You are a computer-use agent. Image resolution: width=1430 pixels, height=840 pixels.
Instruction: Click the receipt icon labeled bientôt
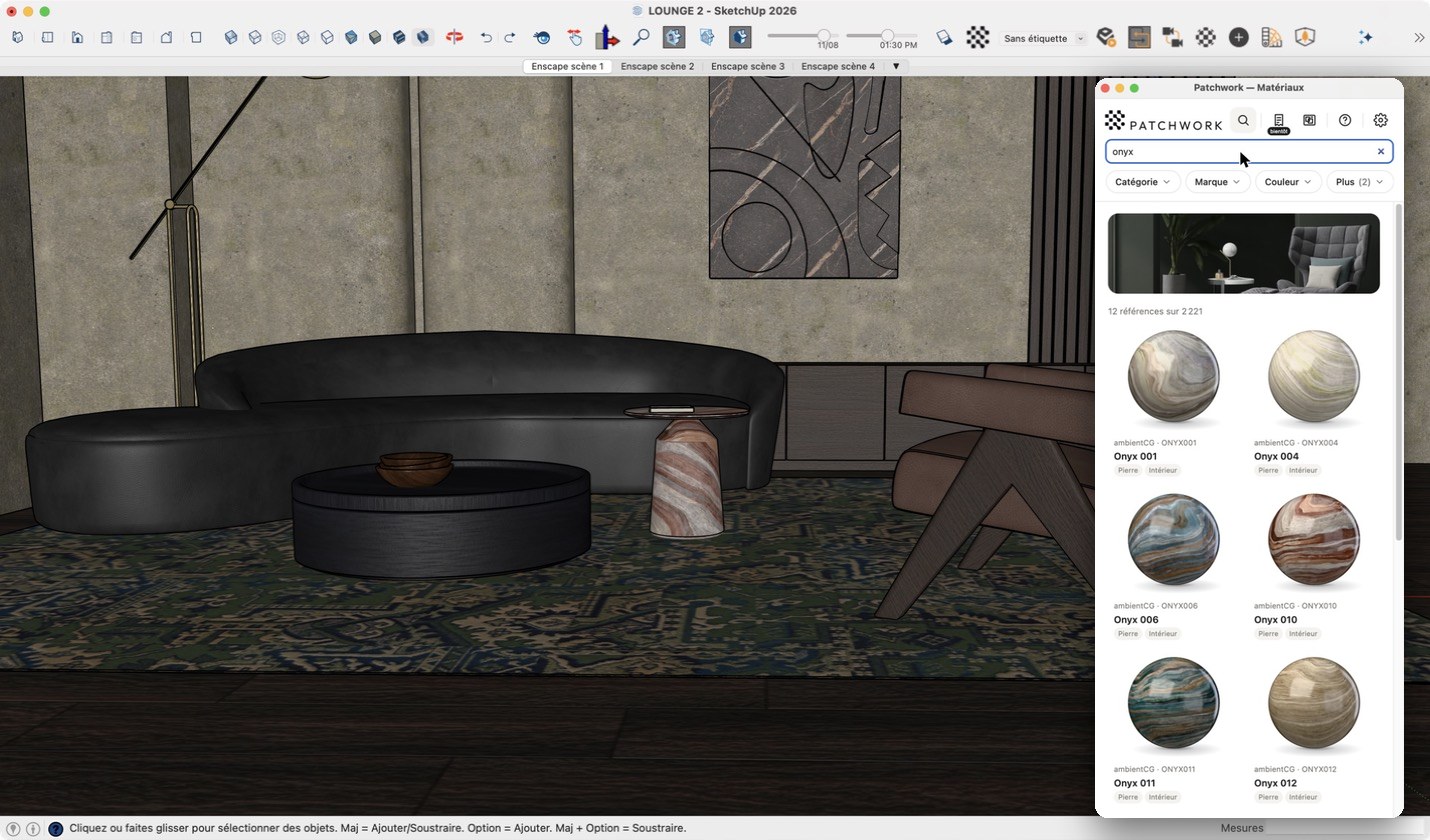point(1278,123)
